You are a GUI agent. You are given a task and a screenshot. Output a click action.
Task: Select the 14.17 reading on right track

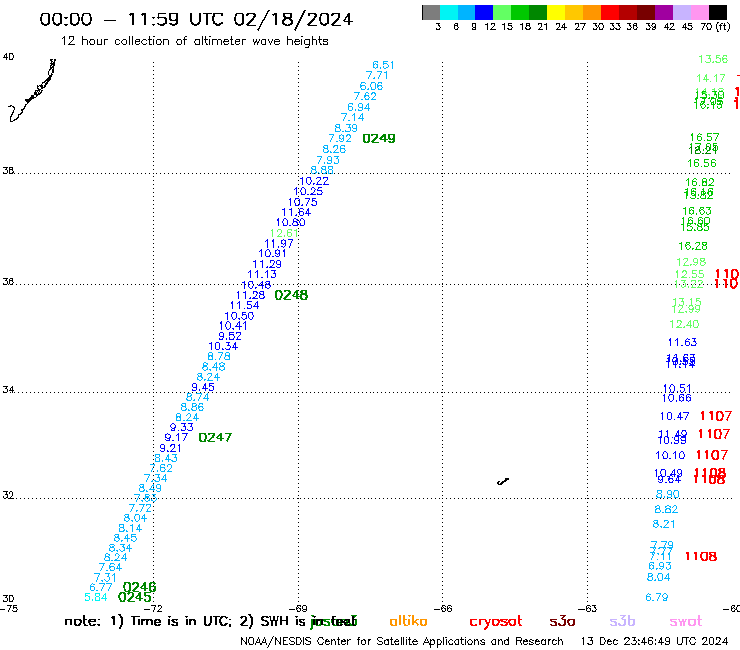[x=711, y=78]
